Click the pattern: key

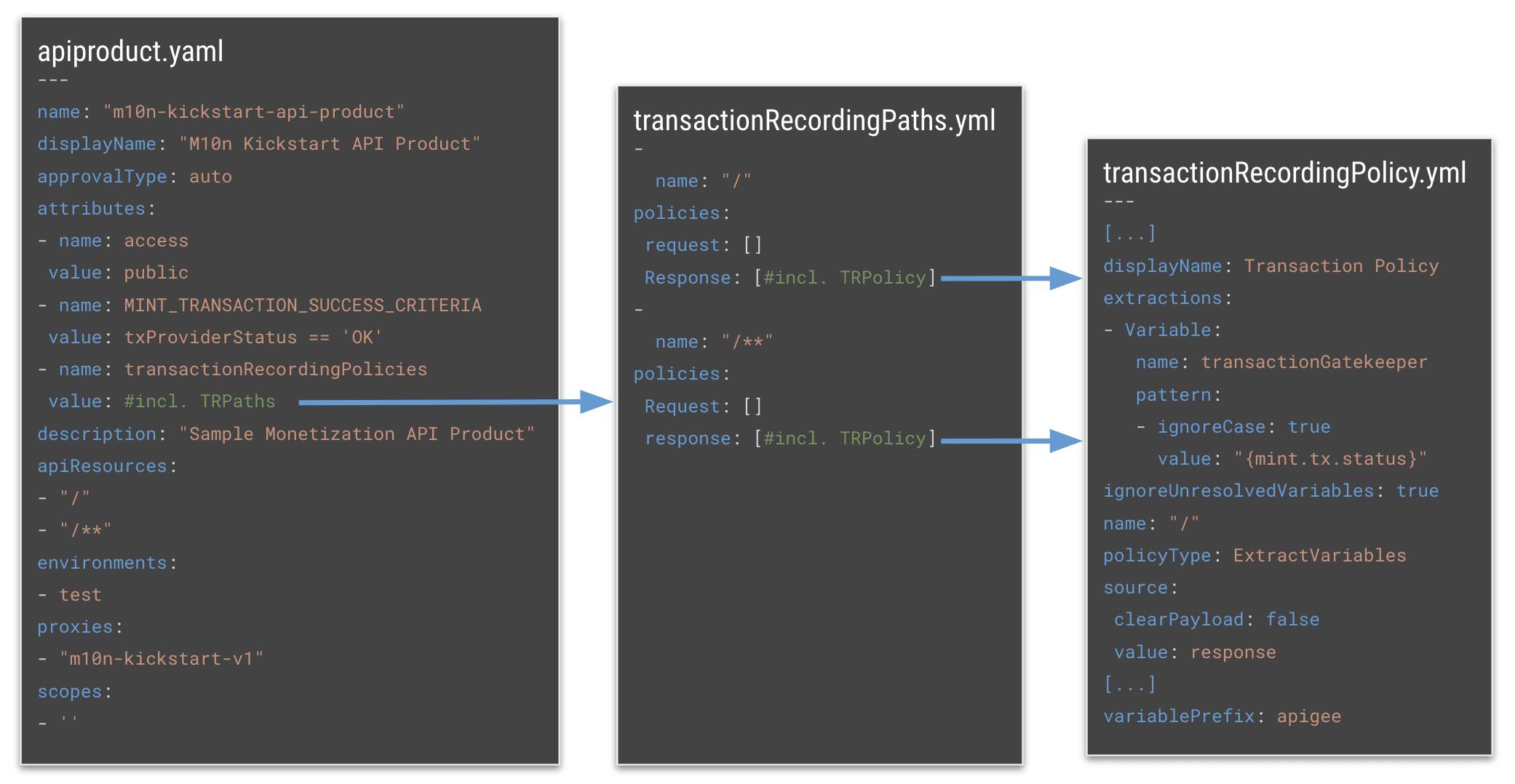point(1178,395)
